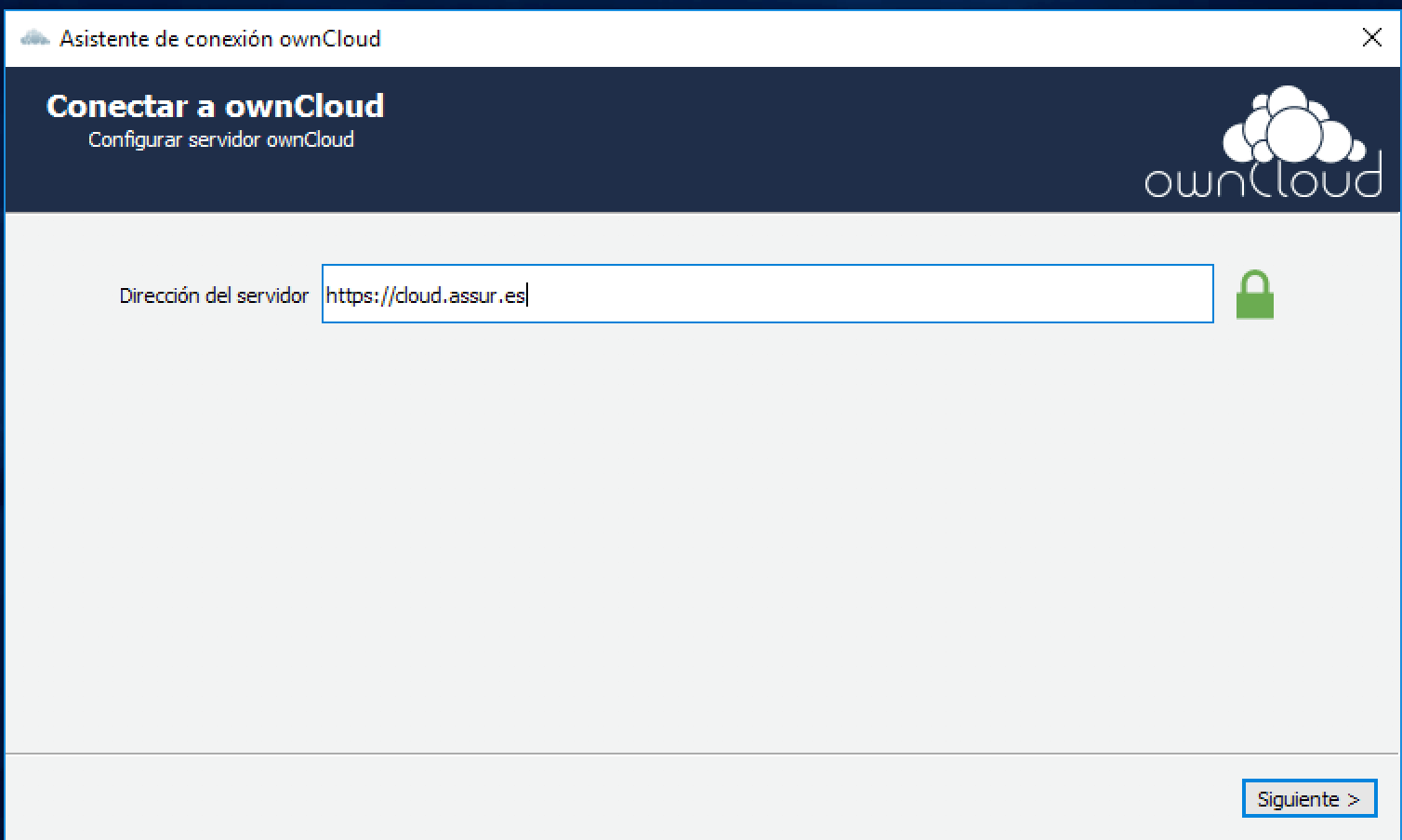Click the 'Configurar servidor ownCloud' subtitle

pyautogui.click(x=221, y=140)
